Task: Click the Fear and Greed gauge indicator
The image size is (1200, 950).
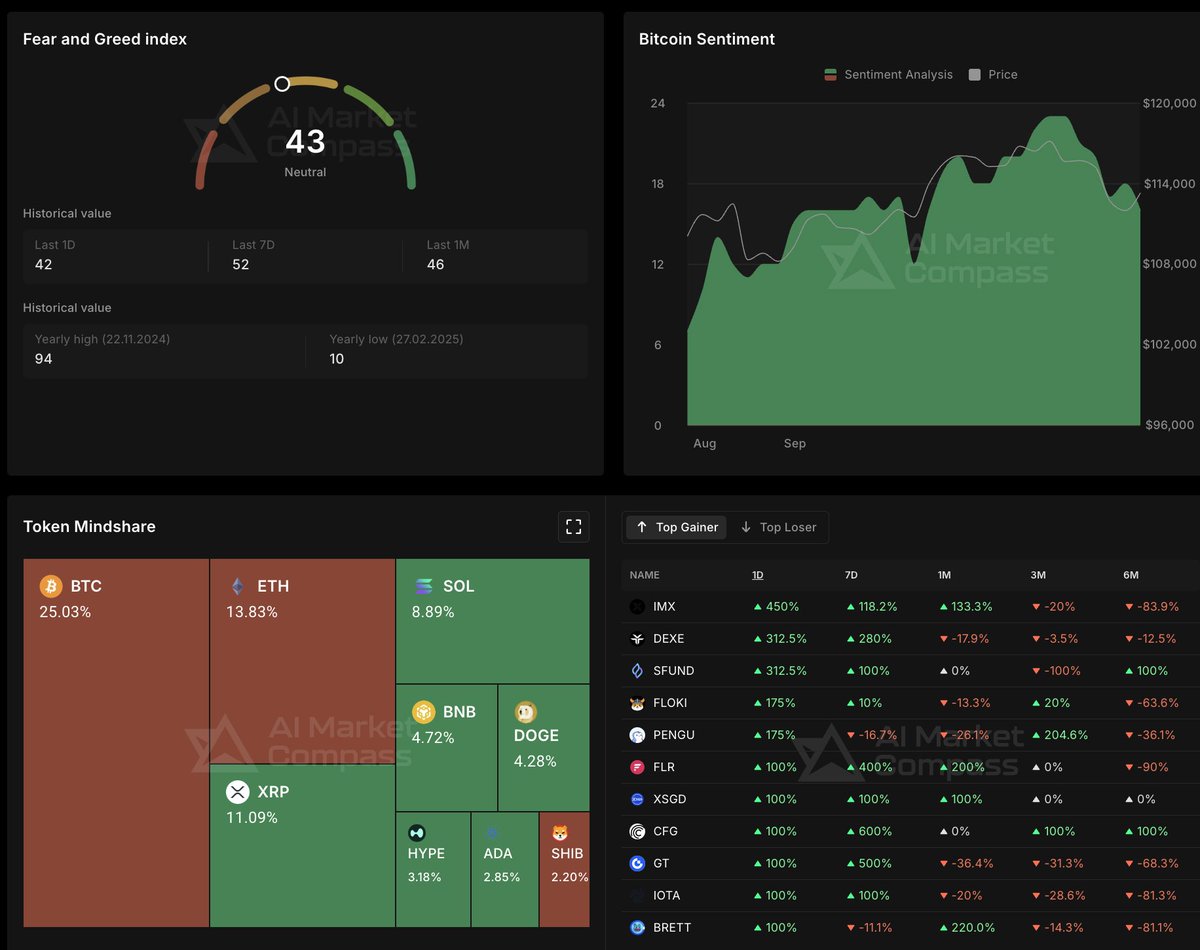Action: (282, 84)
